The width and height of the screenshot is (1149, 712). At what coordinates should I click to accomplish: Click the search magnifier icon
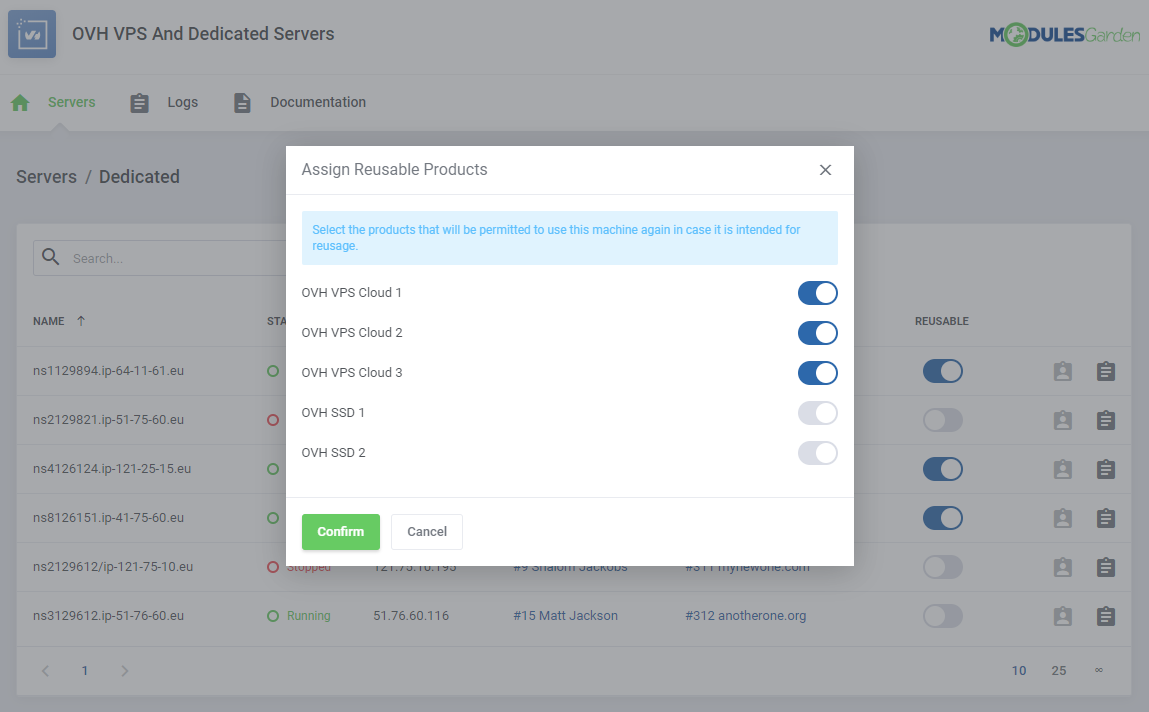pos(50,258)
